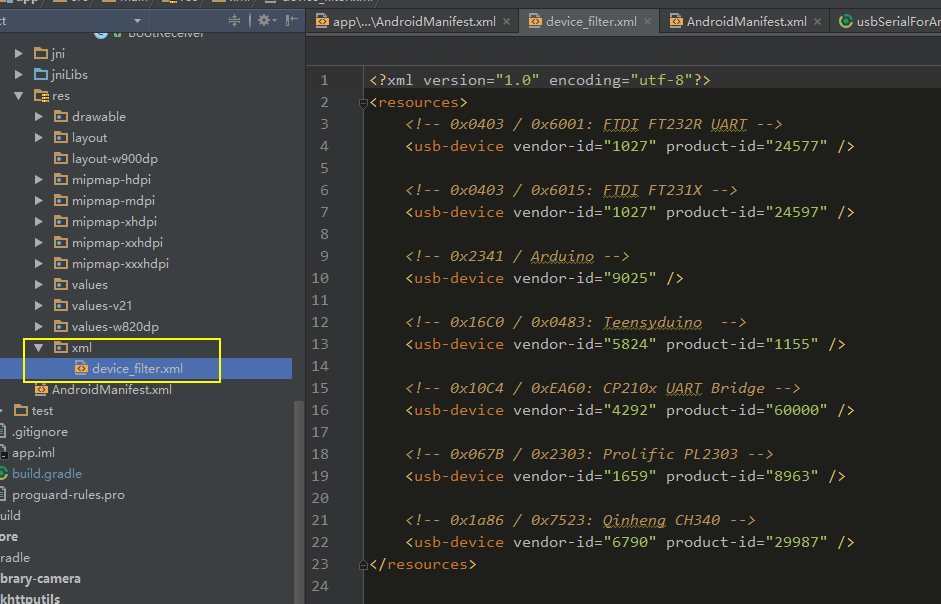Click the Prolific PL2303 comment line
The height and width of the screenshot is (604, 941).
pos(589,454)
